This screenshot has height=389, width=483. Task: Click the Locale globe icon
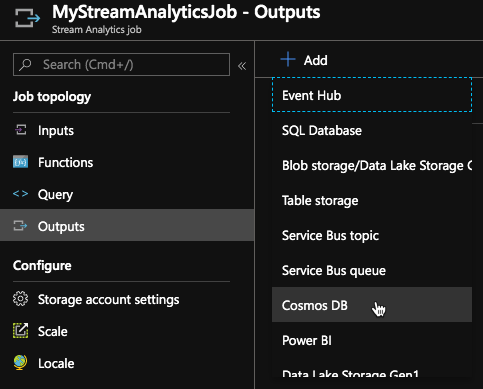(x=20, y=362)
